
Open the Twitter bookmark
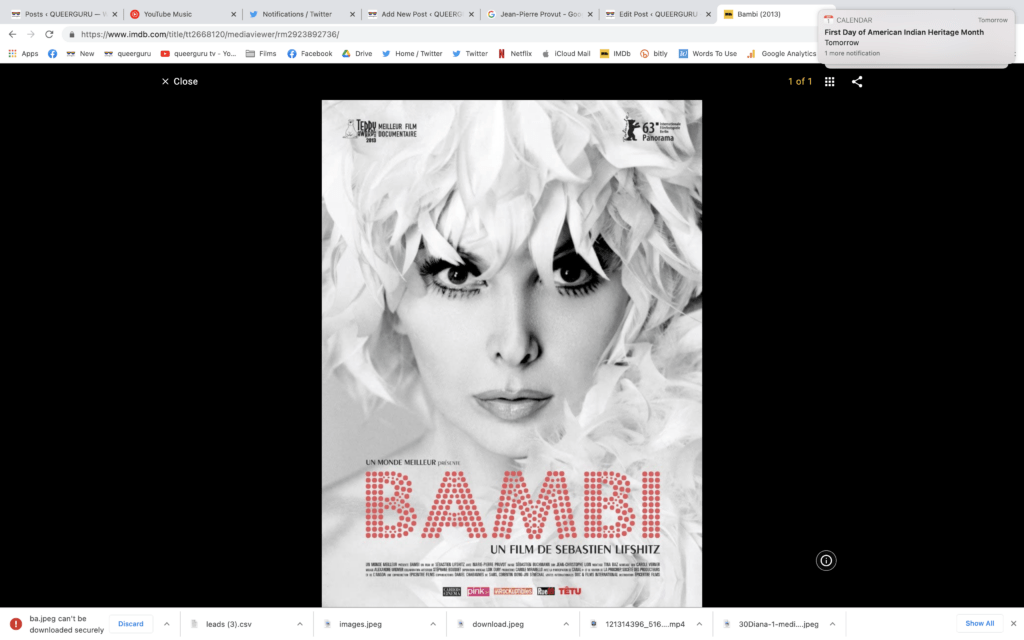pyautogui.click(x=470, y=54)
